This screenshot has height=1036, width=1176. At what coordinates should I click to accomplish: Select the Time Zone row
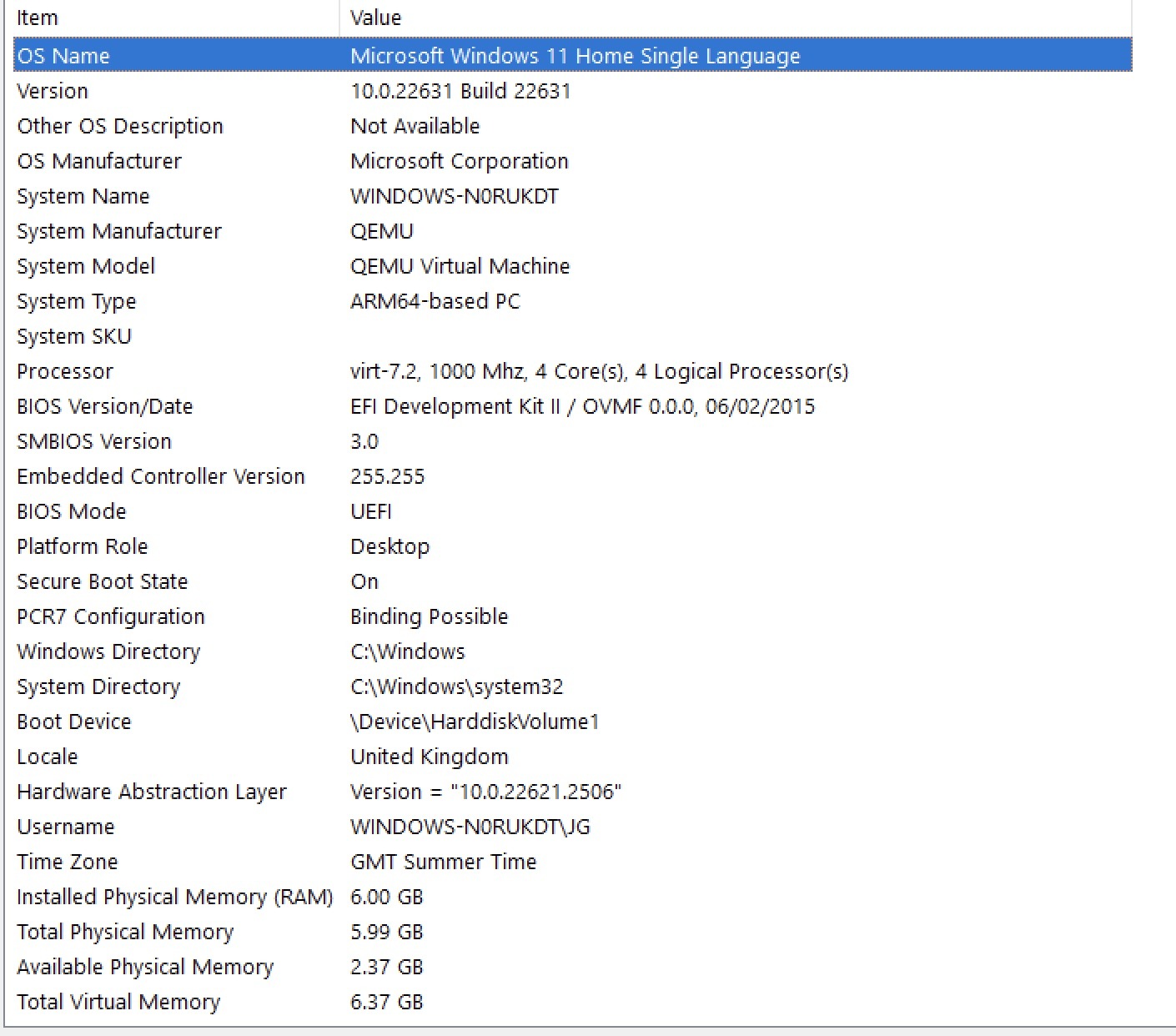tap(573, 862)
